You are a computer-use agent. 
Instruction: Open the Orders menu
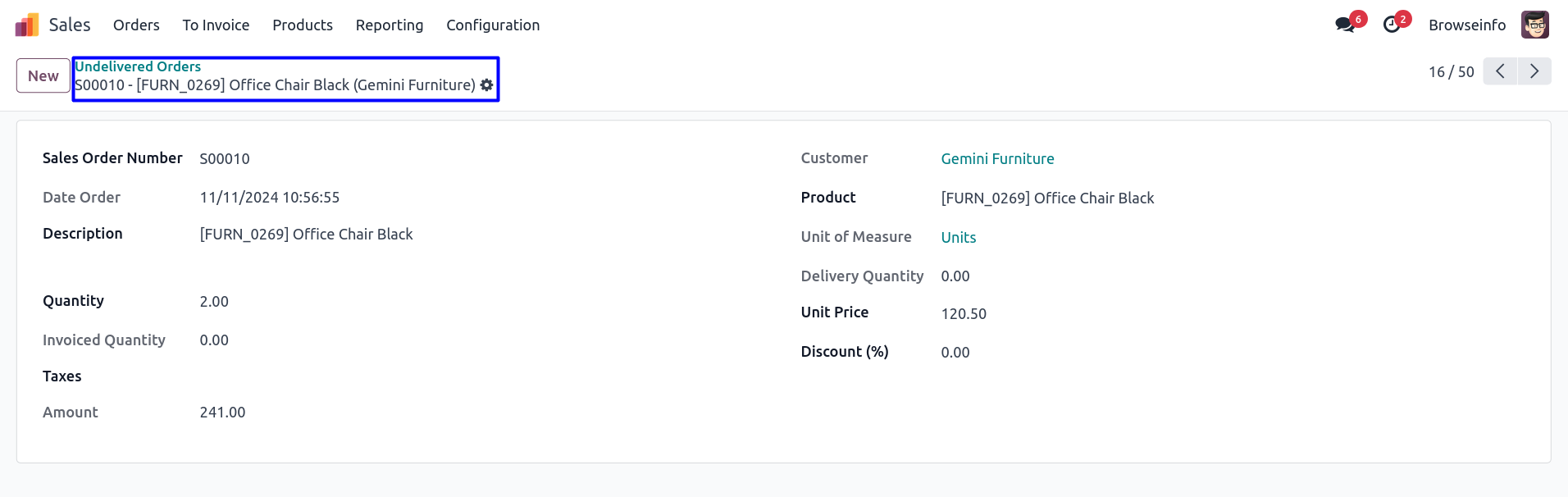[136, 25]
